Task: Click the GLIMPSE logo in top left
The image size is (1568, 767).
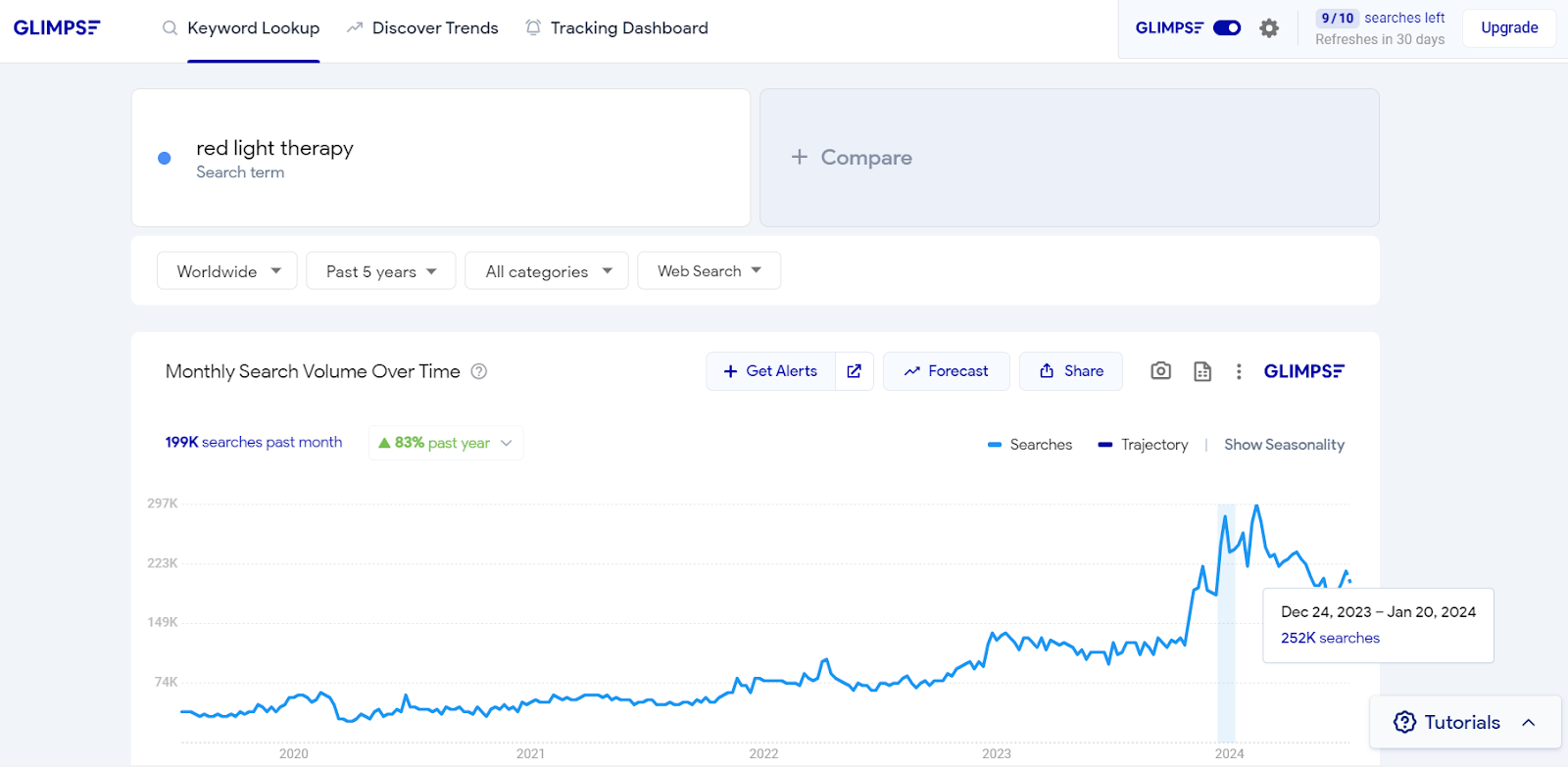Action: pyautogui.click(x=57, y=28)
